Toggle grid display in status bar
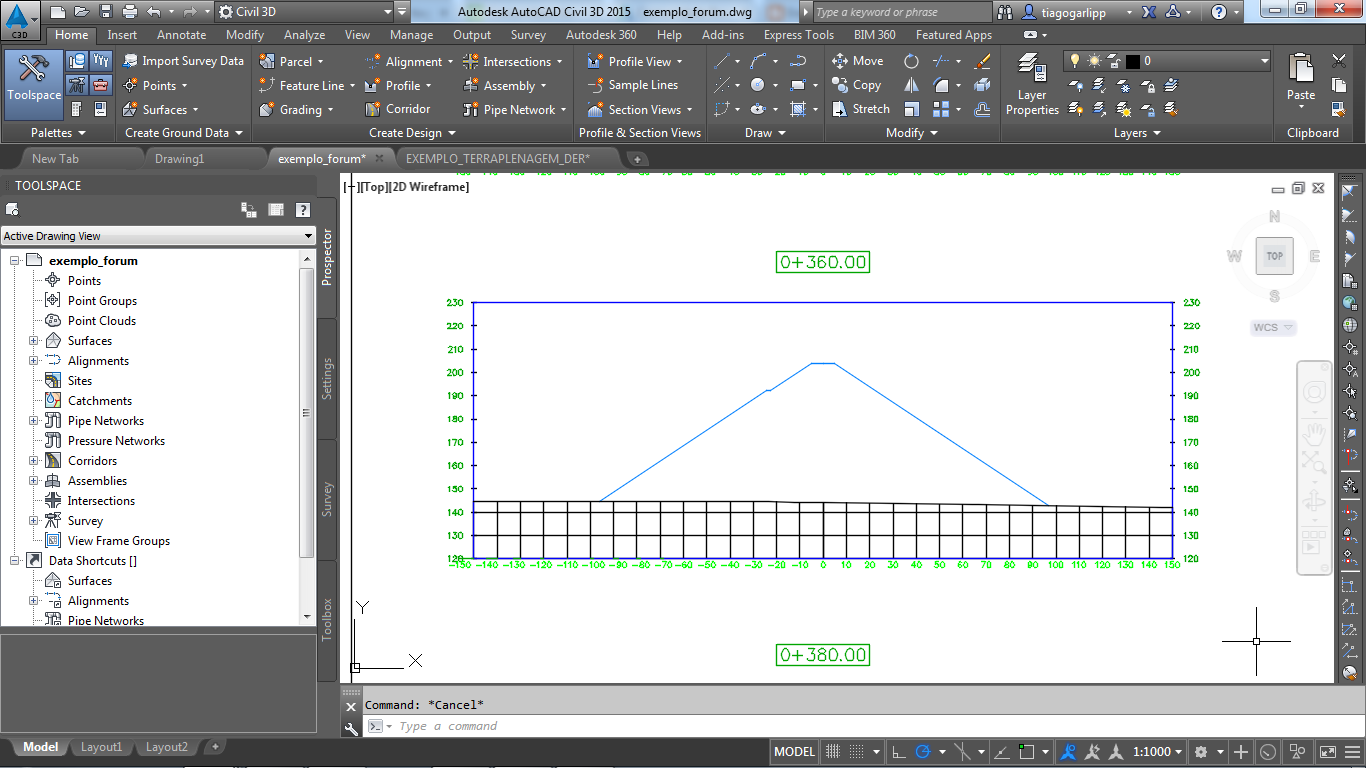 pos(832,752)
